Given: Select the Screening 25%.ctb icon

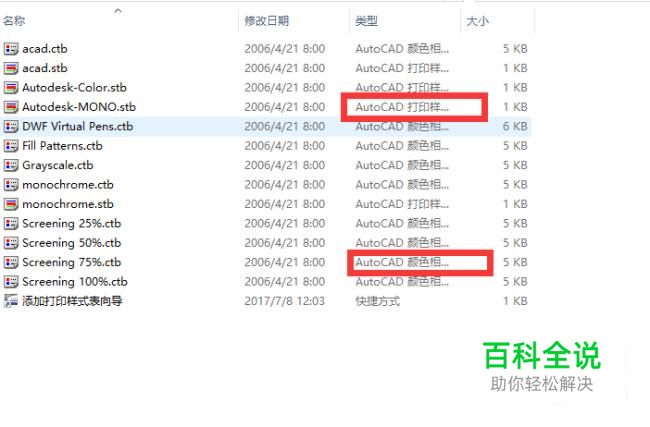Looking at the screenshot, I should coord(11,224).
